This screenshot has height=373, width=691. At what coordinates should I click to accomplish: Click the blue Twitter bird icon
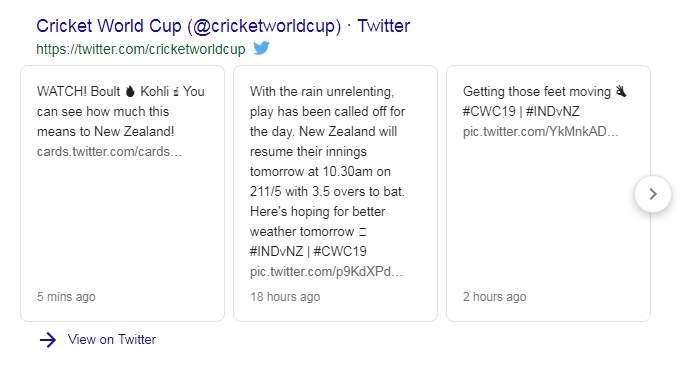coord(261,48)
